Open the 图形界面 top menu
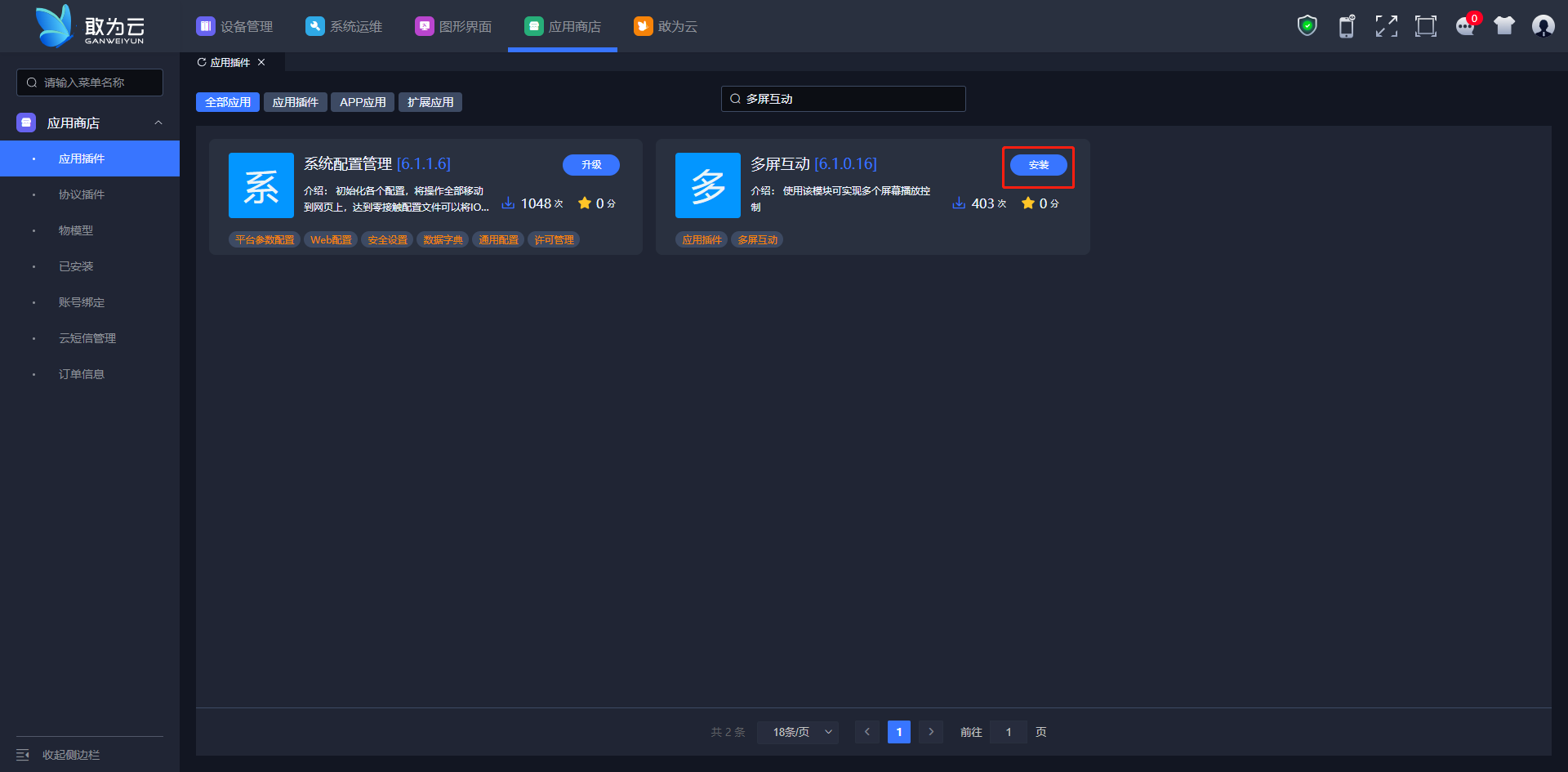The image size is (1568, 772). [x=453, y=26]
